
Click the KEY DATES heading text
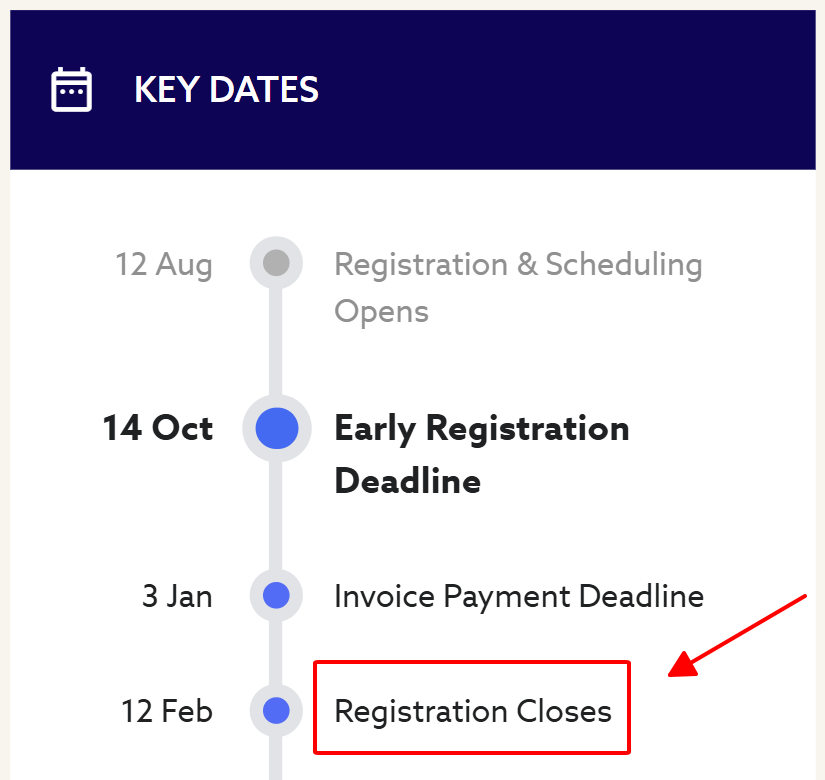pyautogui.click(x=226, y=90)
